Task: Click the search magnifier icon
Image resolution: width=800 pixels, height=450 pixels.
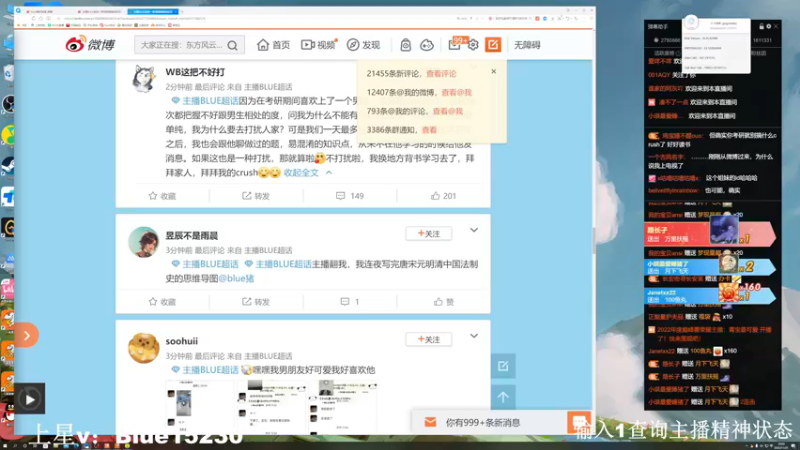Action: [233, 45]
